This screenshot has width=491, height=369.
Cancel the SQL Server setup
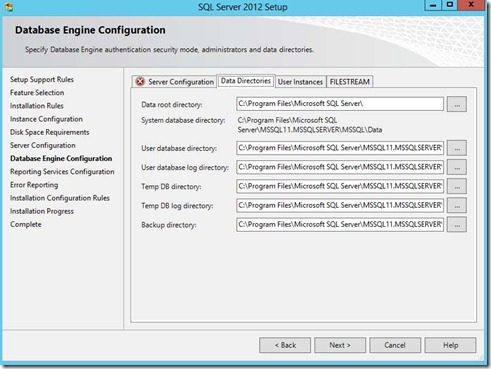[395, 345]
